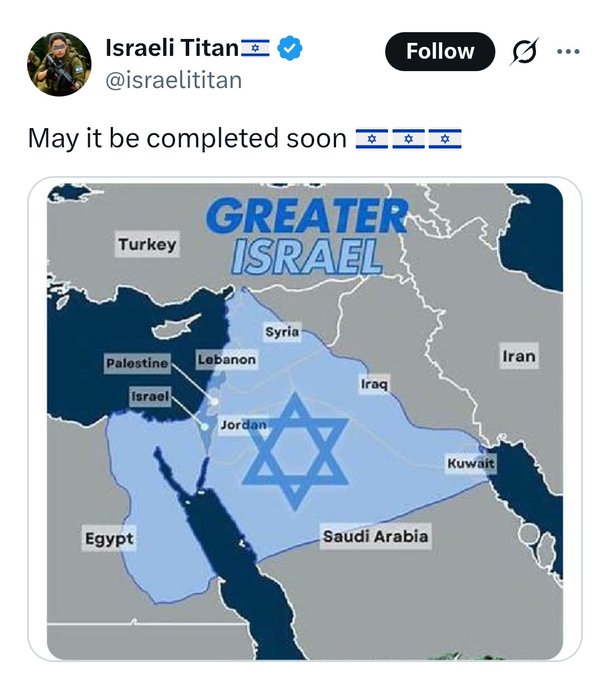Click the Palestine callout label
The width and height of the screenshot is (610, 679).
[137, 363]
